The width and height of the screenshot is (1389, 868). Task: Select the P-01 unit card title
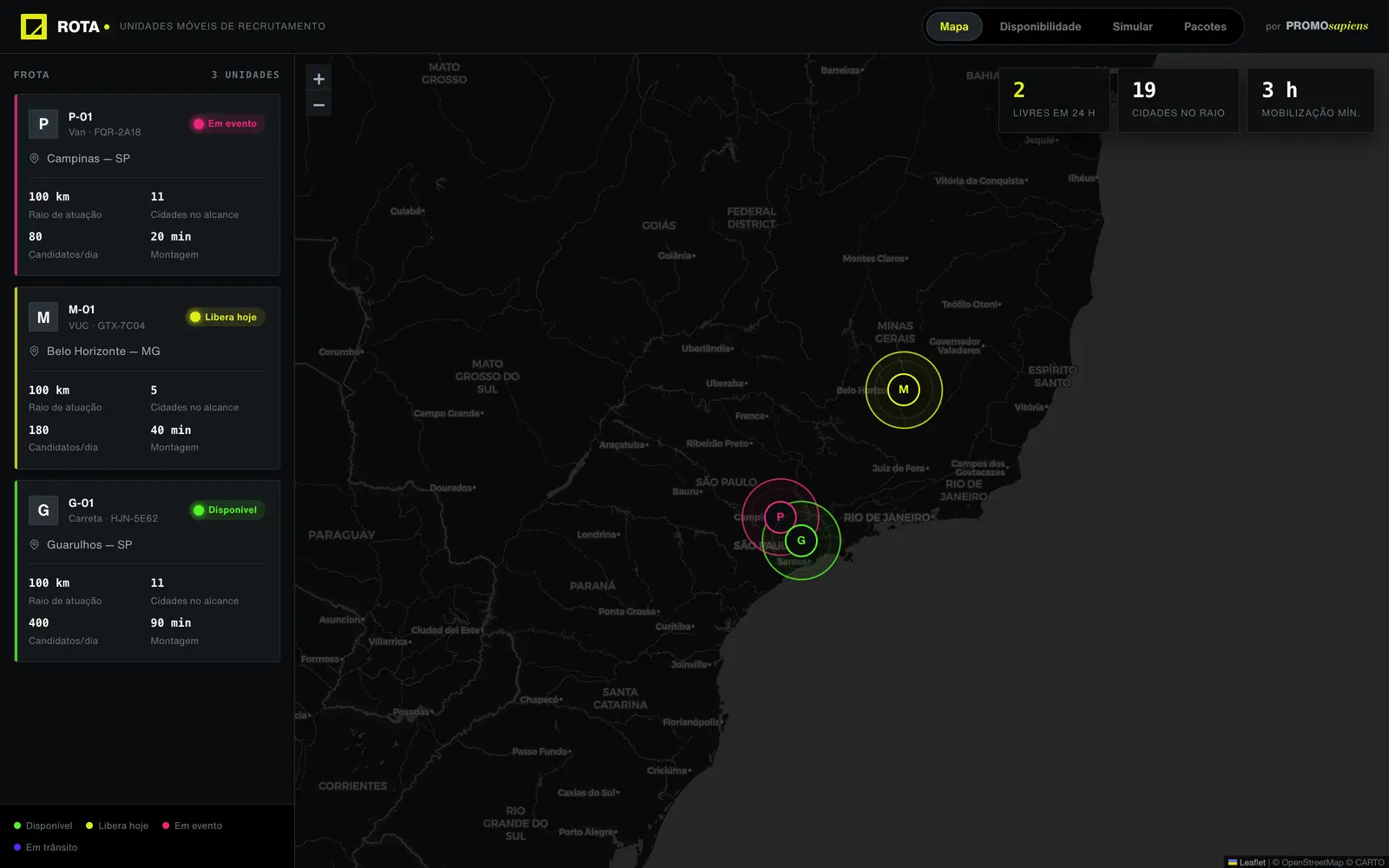click(81, 116)
